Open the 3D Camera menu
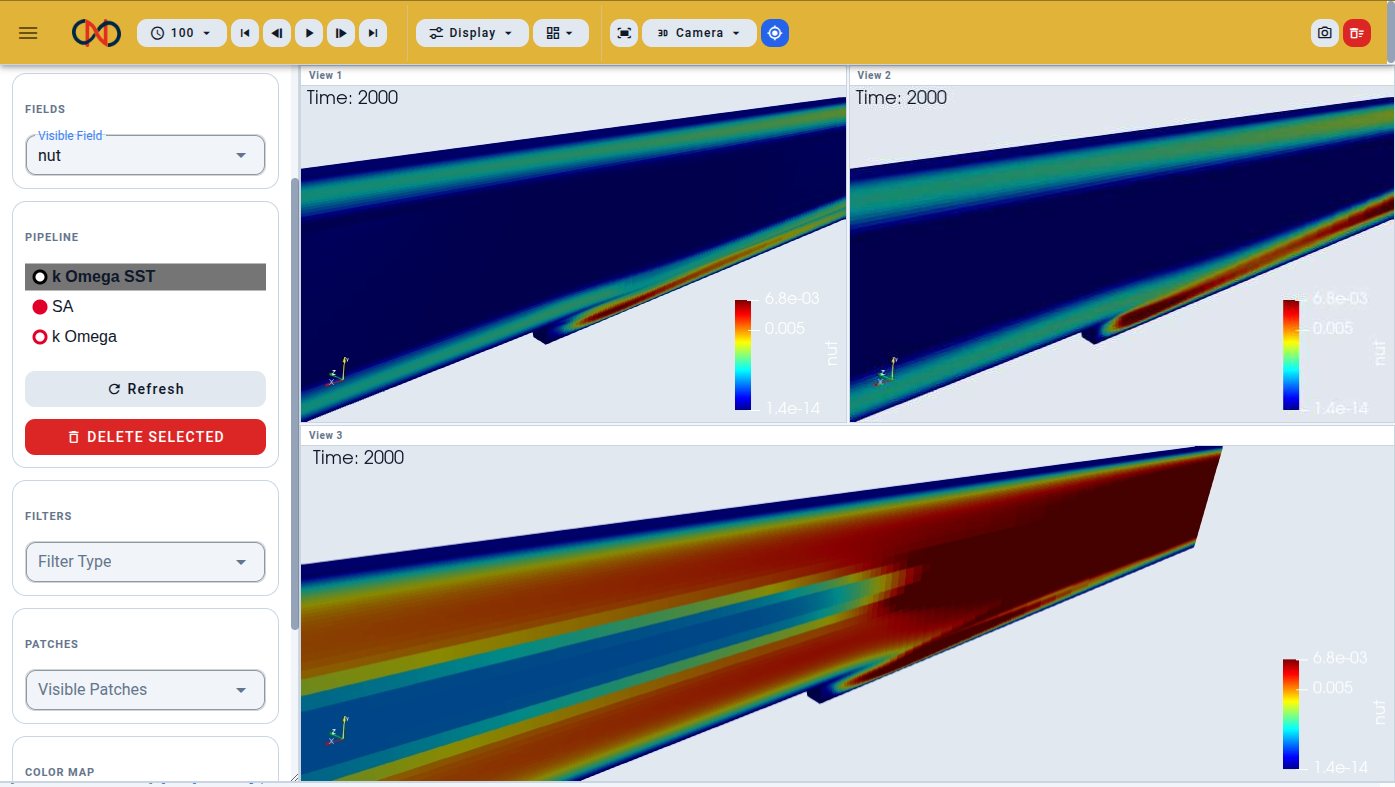 pyautogui.click(x=699, y=33)
